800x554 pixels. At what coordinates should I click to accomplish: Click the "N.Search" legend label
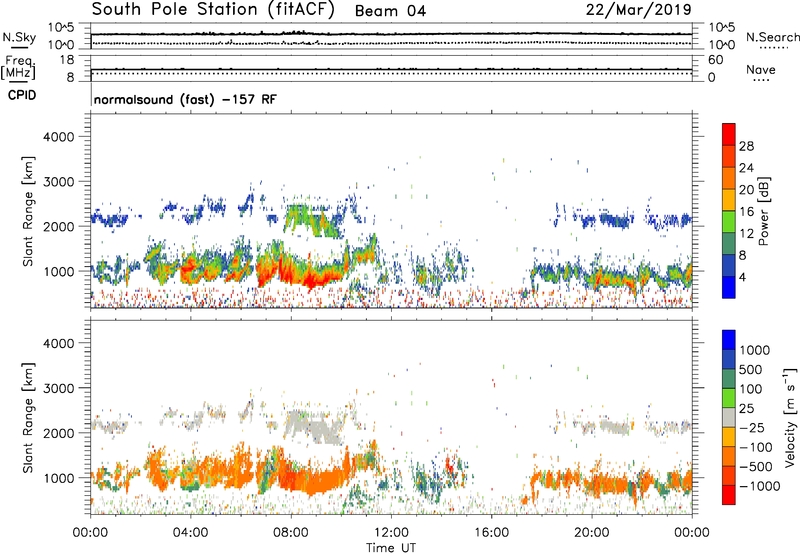(x=772, y=37)
